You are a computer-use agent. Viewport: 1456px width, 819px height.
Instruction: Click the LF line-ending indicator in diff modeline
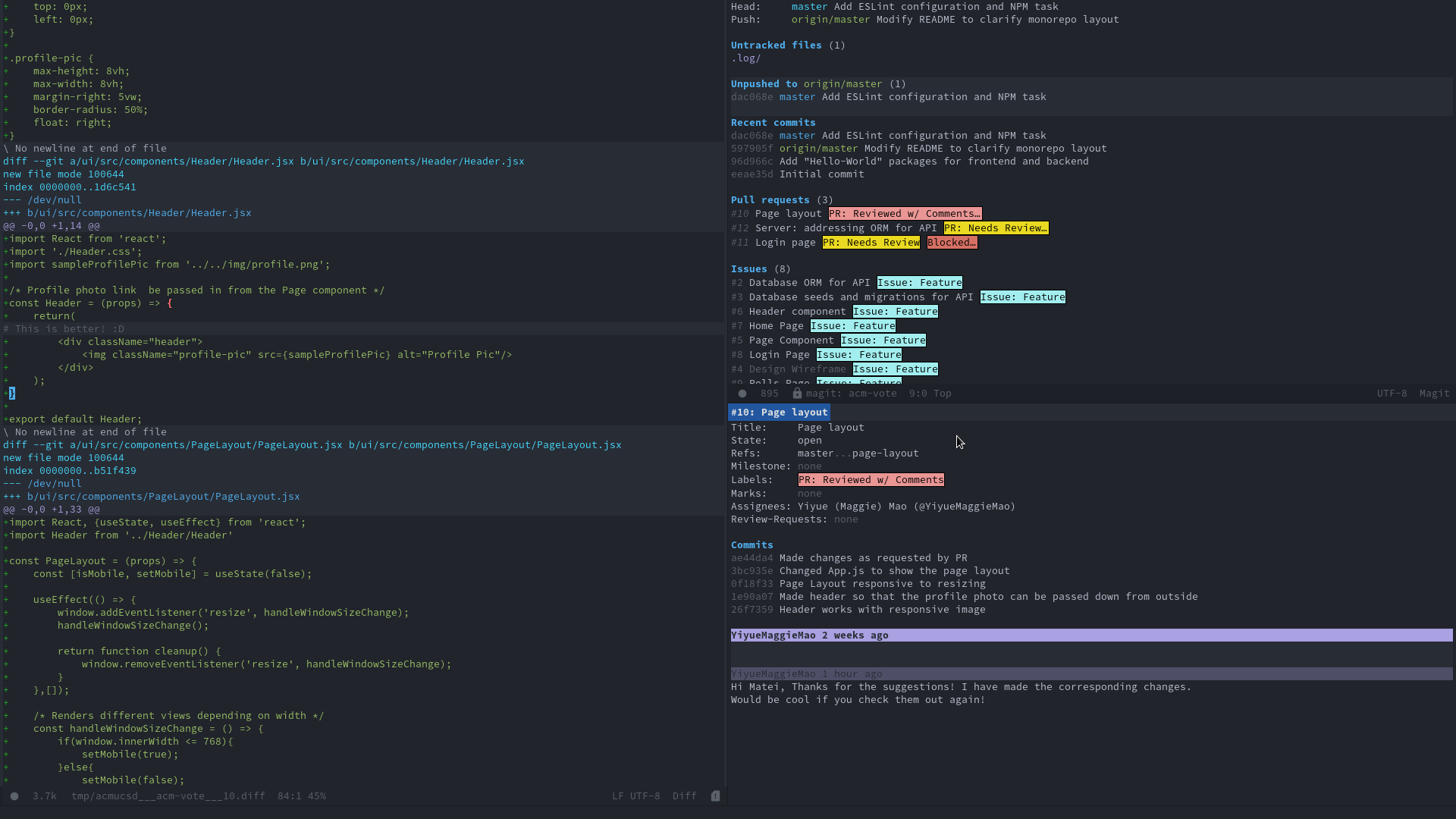620,795
